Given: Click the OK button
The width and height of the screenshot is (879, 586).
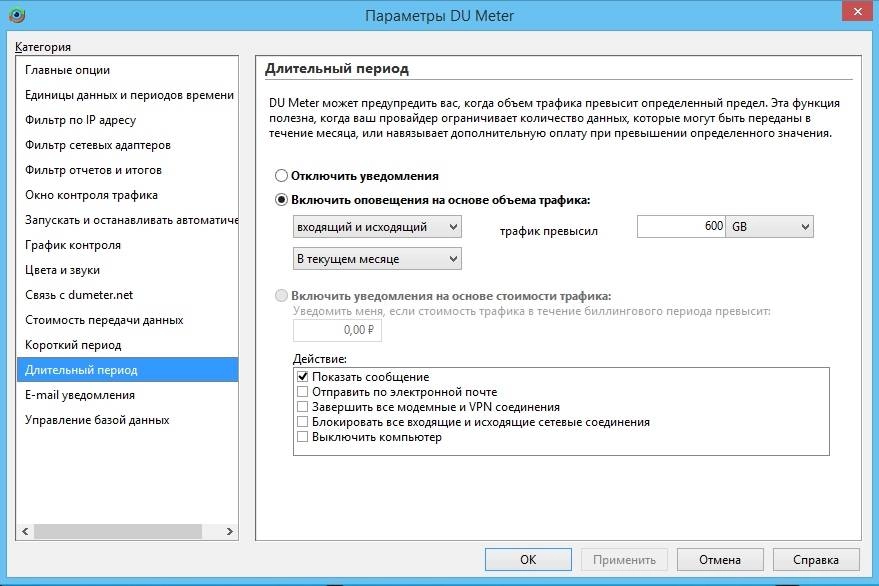Looking at the screenshot, I should (x=528, y=560).
